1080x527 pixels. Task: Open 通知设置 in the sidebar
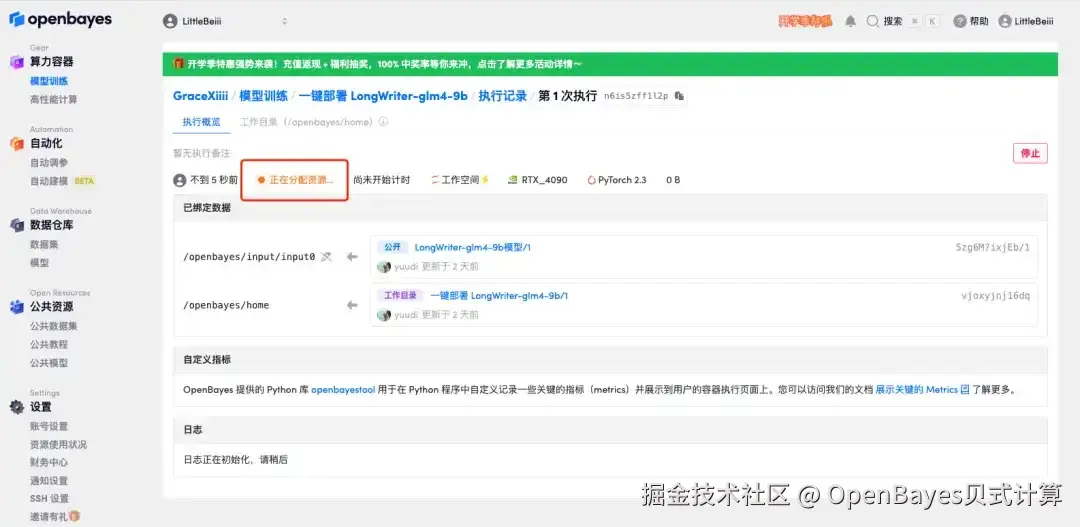(49, 481)
